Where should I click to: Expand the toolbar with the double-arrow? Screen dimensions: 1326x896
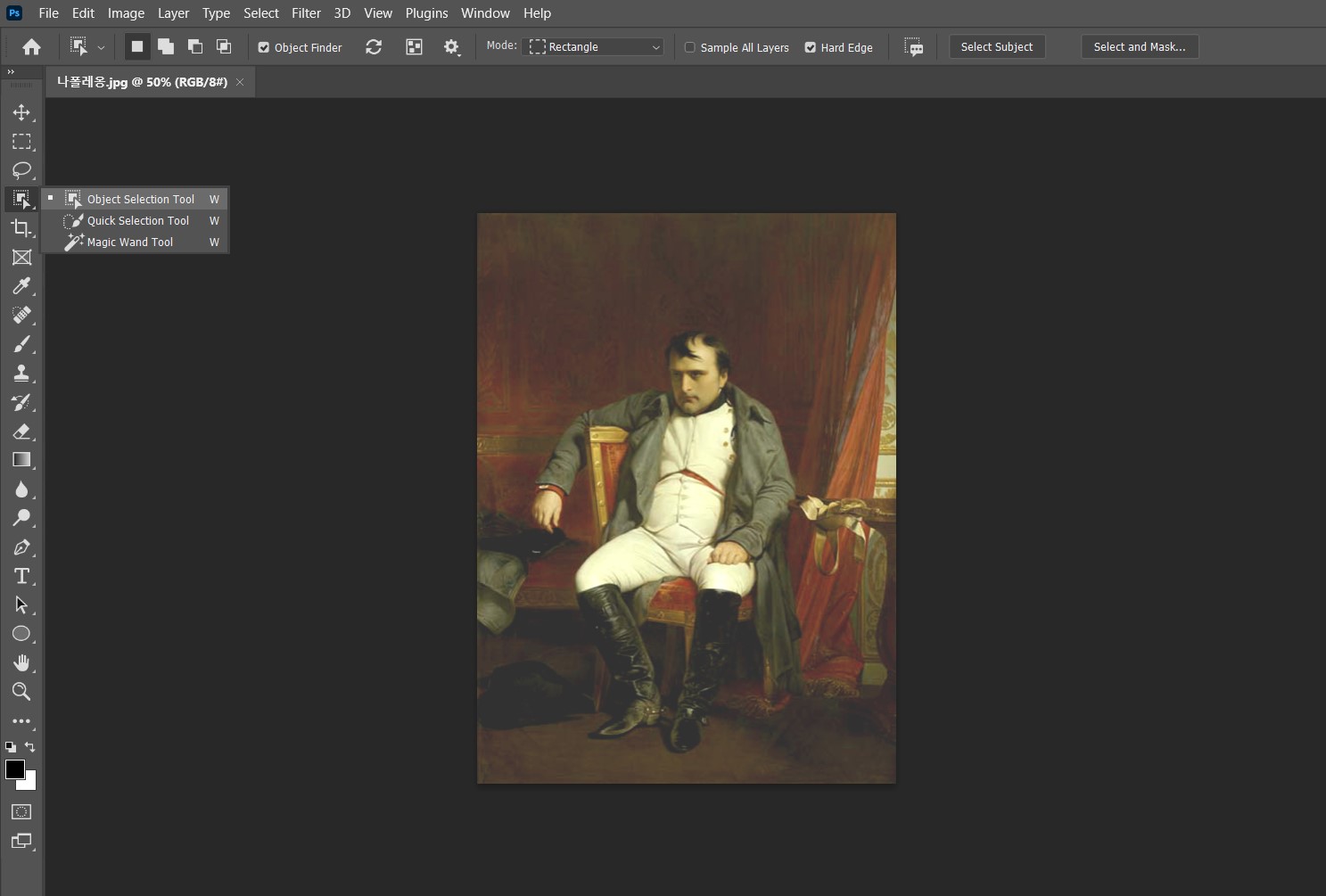11,72
